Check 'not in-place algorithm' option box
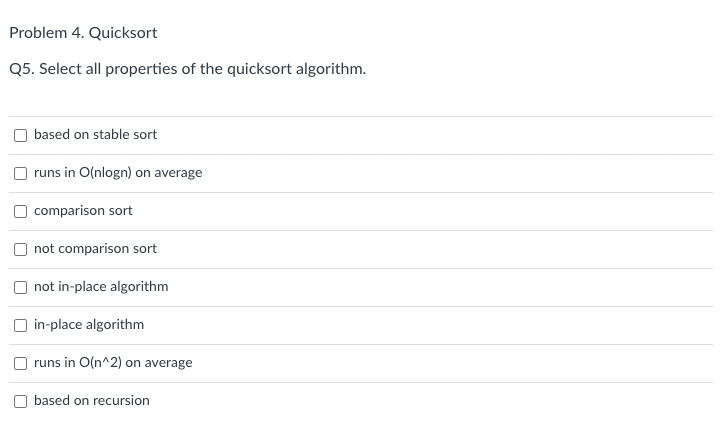The image size is (728, 430). tap(20, 287)
